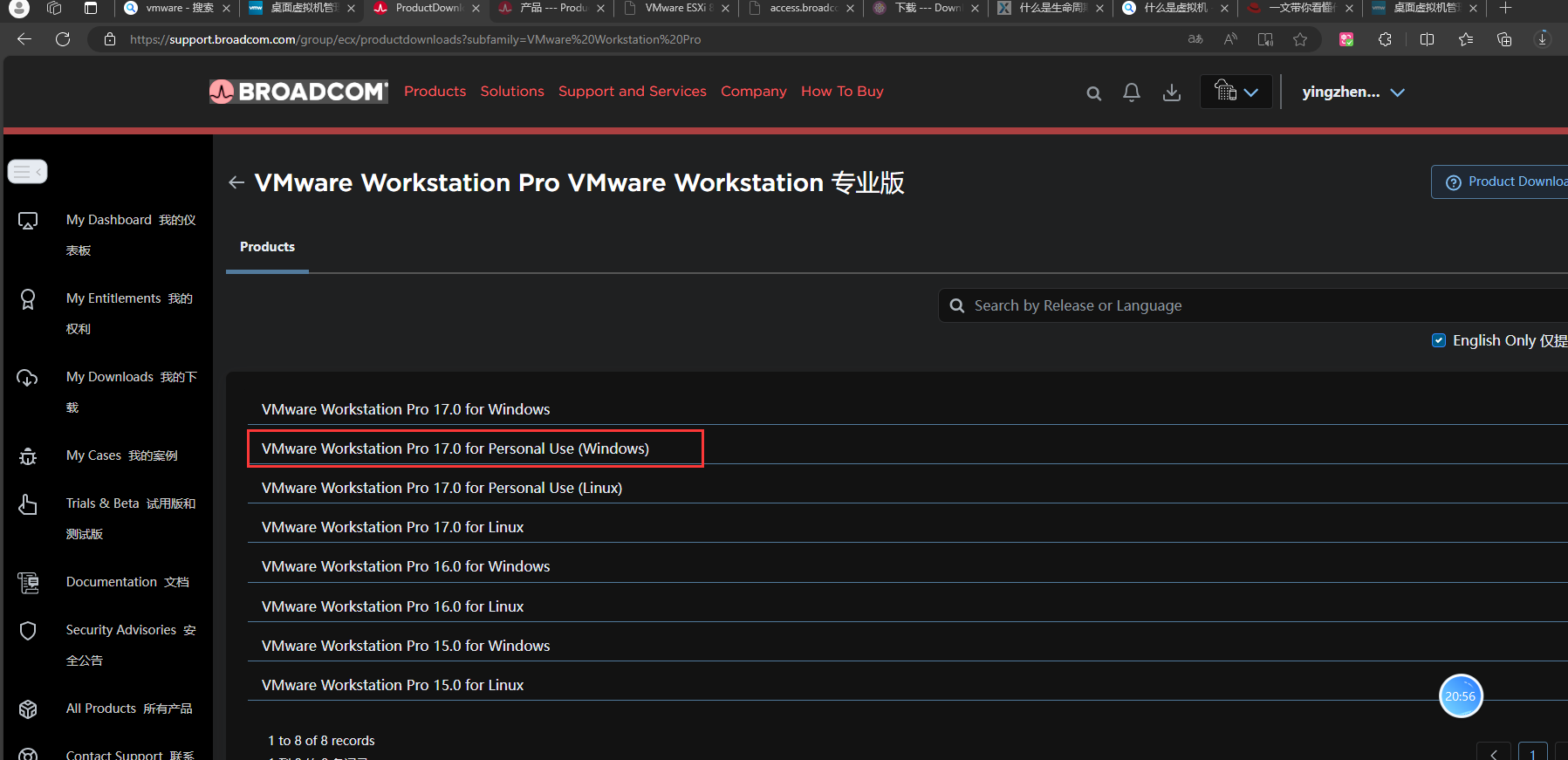Switch to the VMware ESXi browser tab

pos(677,8)
